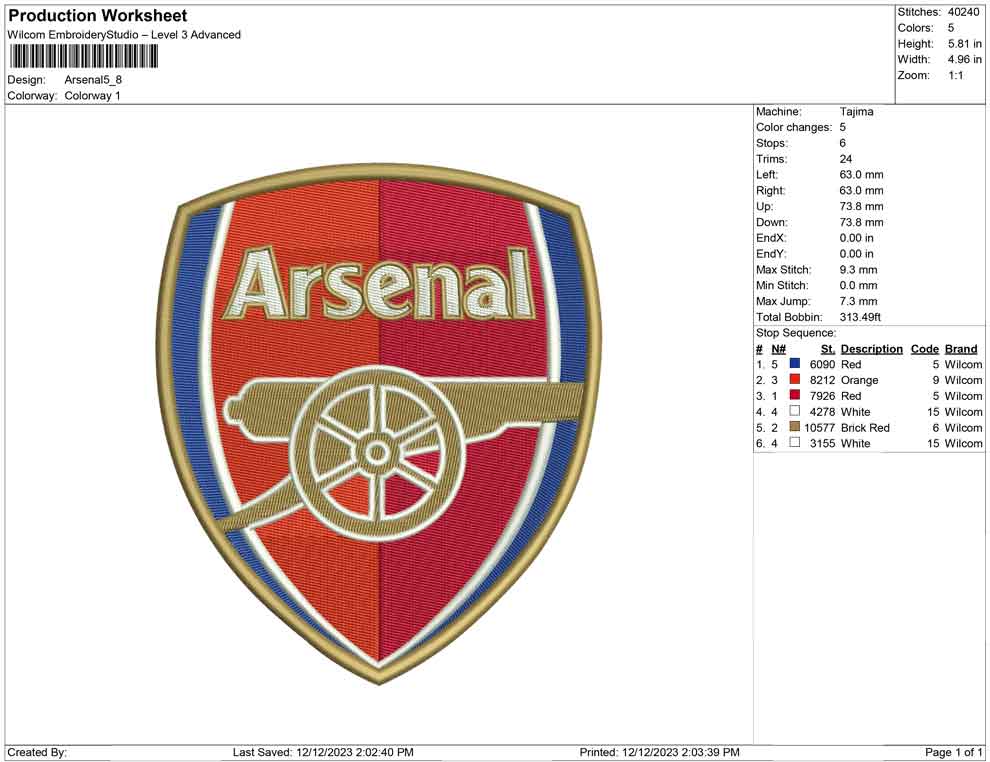Click the 'Code' column header
Viewport: 990px width, 762px height.
pos(925,349)
